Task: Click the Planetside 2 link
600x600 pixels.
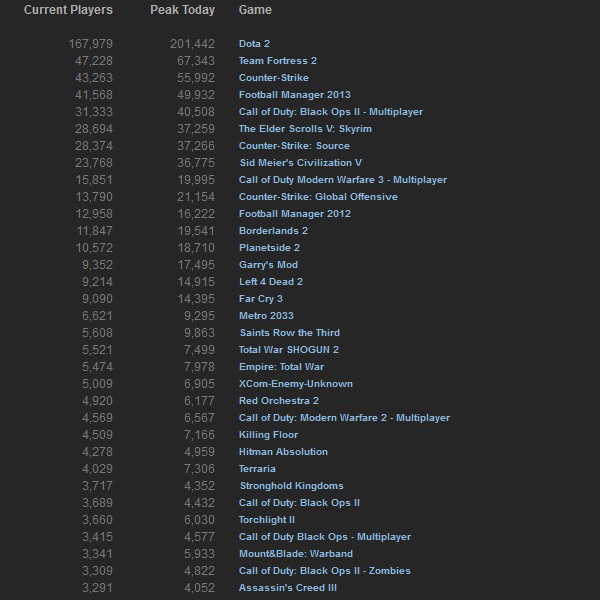Action: click(269, 248)
